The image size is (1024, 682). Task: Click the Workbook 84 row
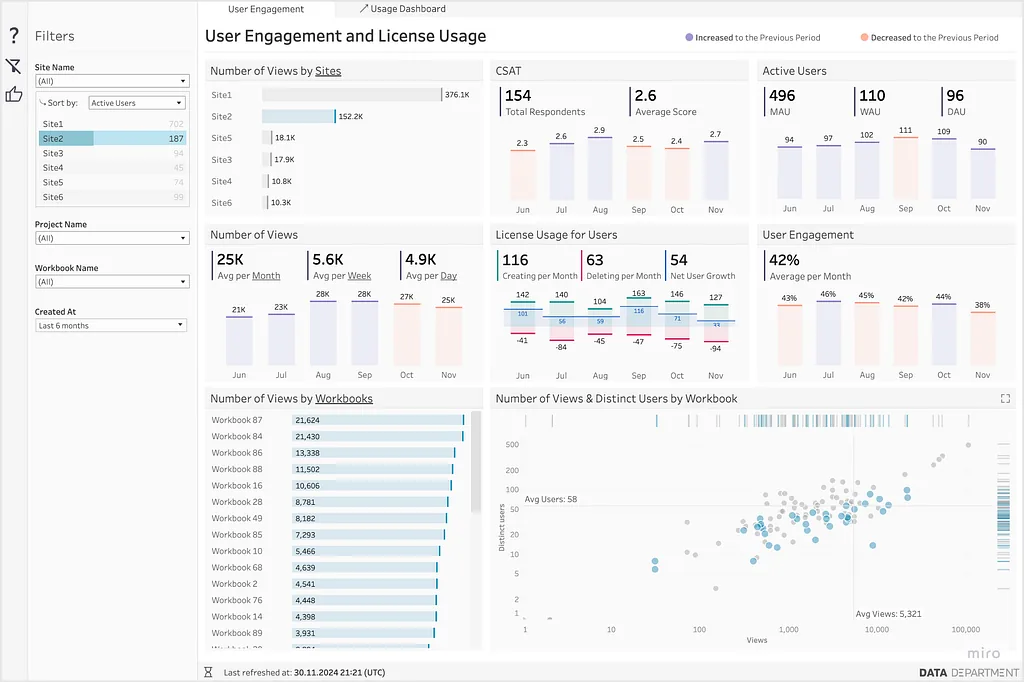pos(337,436)
